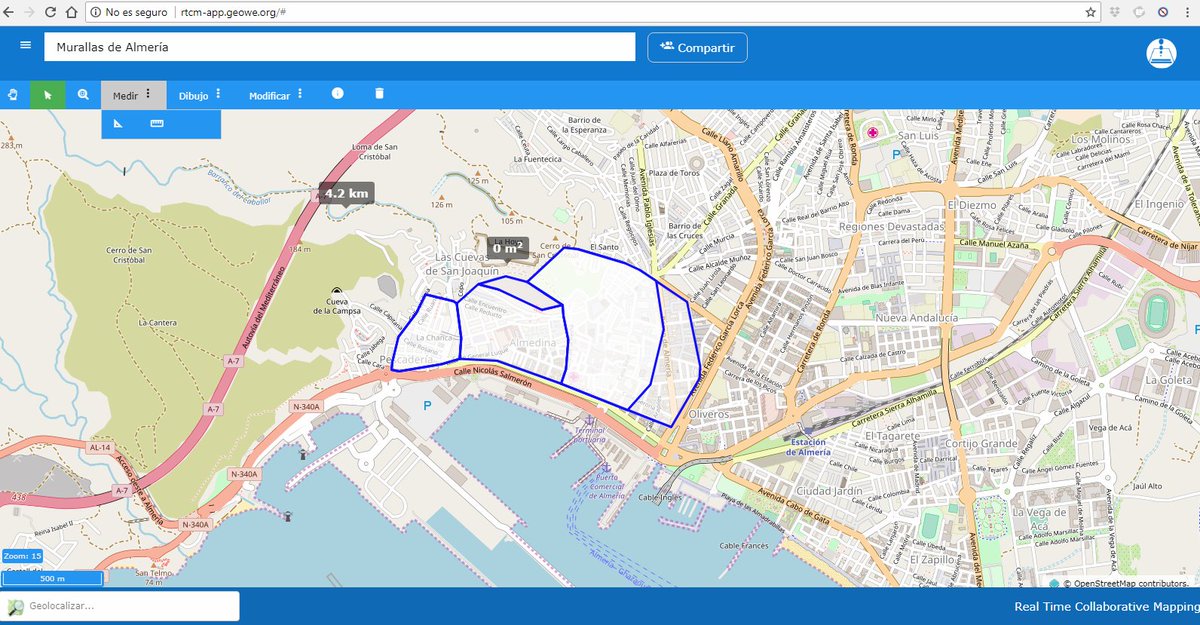Image resolution: width=1200 pixels, height=625 pixels.
Task: Open the OpenStreetMap contributors link
Action: click(1130, 582)
